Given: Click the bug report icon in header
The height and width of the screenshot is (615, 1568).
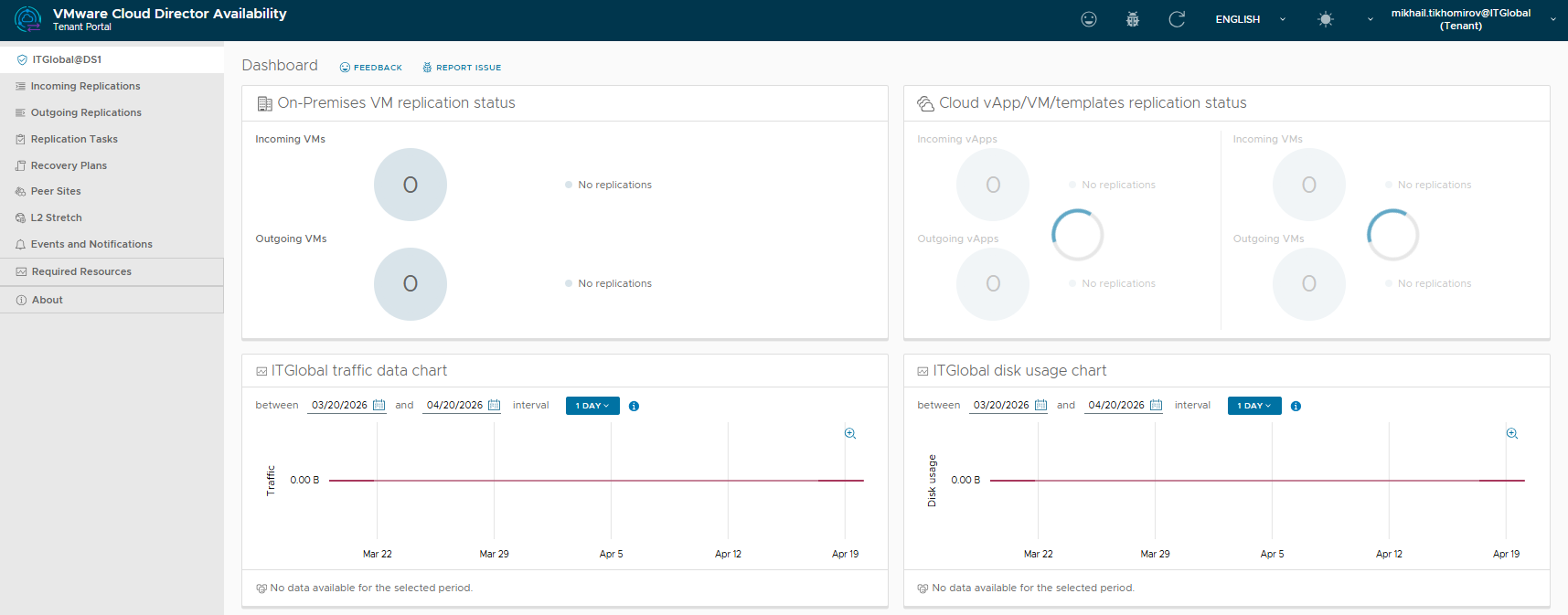Looking at the screenshot, I should click(1133, 19).
